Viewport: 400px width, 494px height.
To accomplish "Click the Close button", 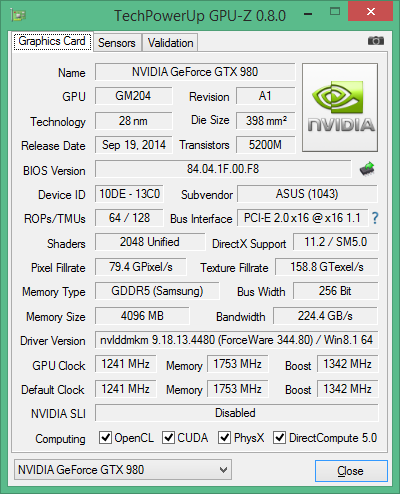I will (x=351, y=471).
